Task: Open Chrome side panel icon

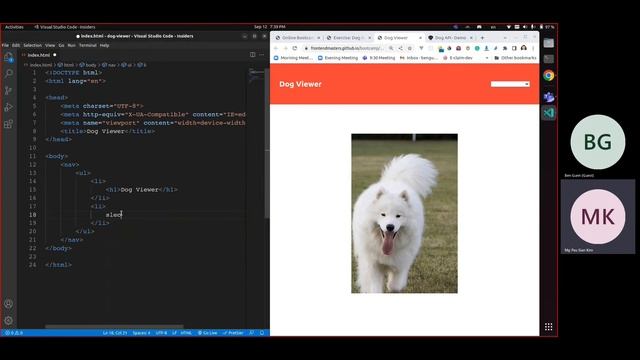Action: (514, 48)
